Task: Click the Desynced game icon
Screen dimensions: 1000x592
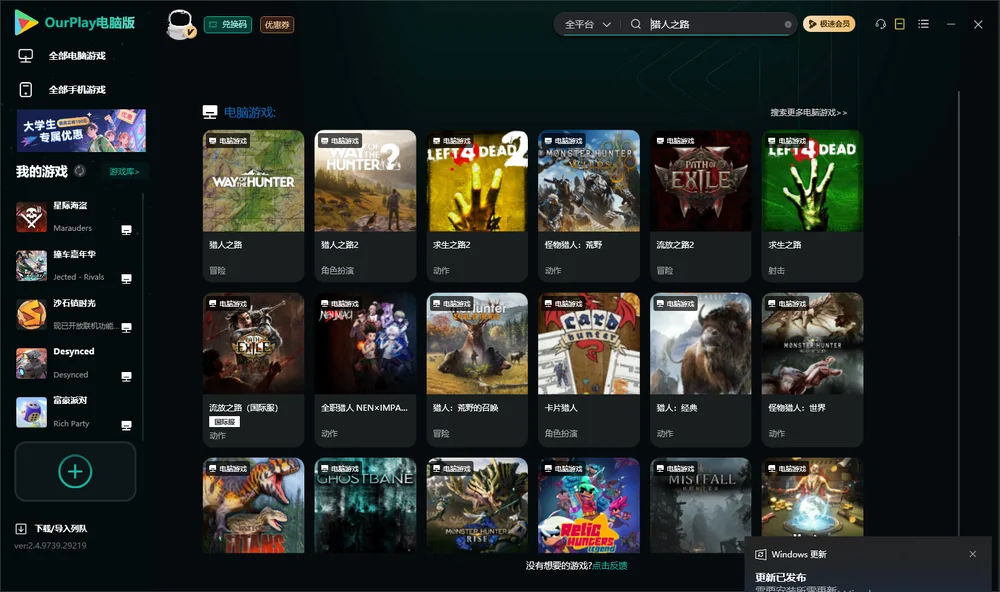Action: click(x=31, y=364)
